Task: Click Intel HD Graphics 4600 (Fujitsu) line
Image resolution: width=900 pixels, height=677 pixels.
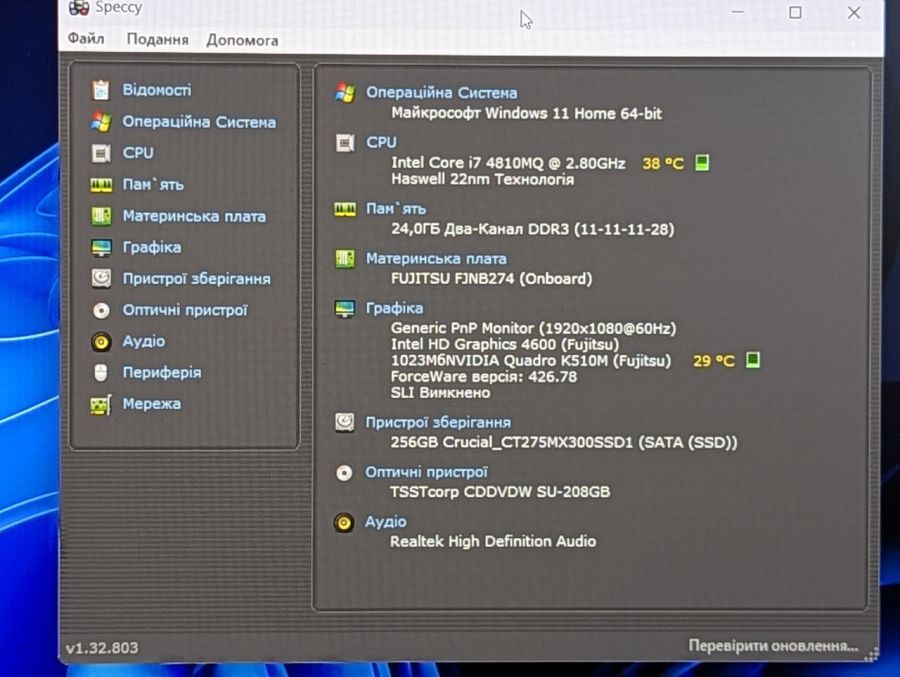Action: [x=505, y=345]
